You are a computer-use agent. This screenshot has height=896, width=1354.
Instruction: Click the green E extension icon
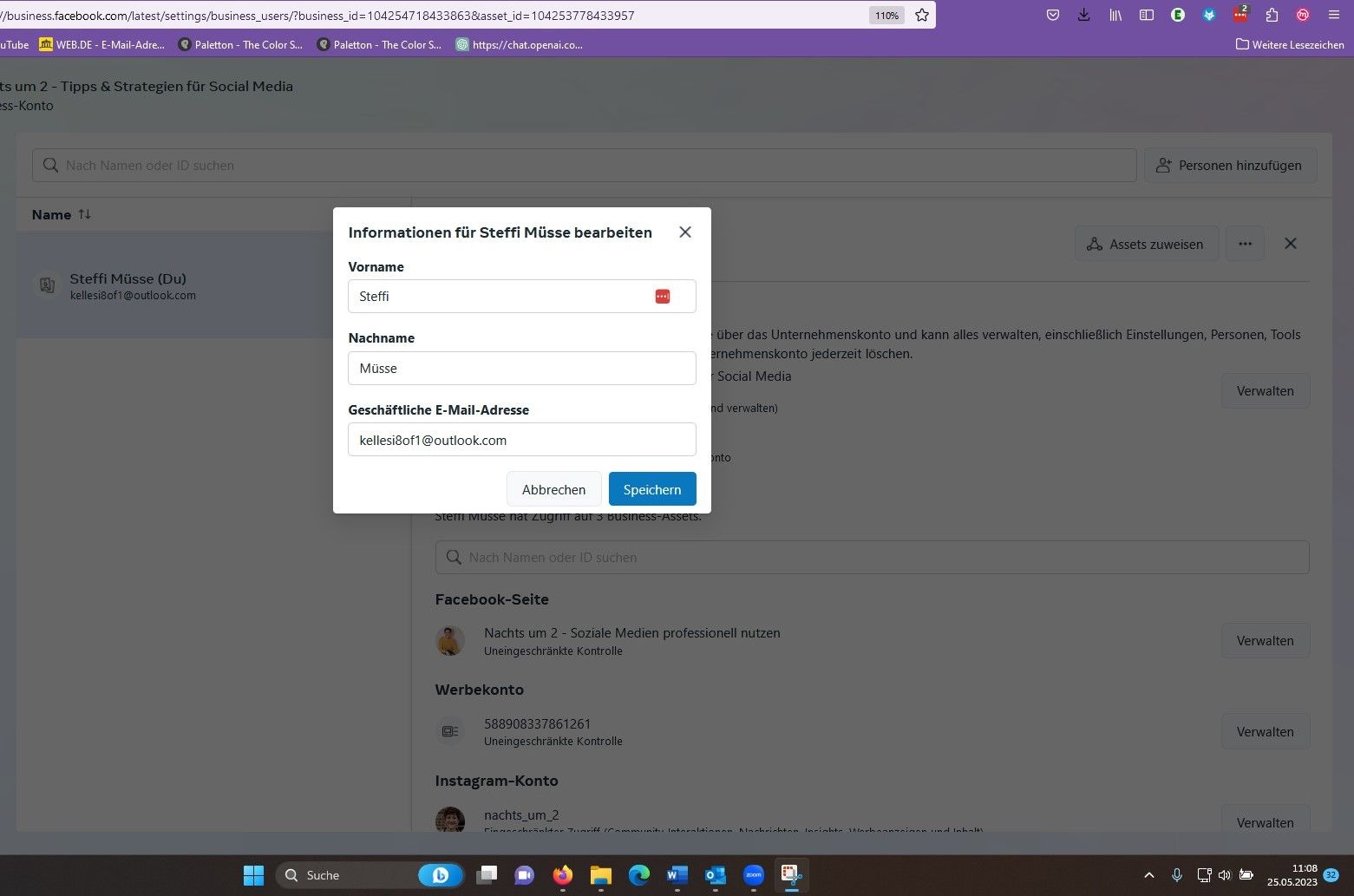(1178, 15)
